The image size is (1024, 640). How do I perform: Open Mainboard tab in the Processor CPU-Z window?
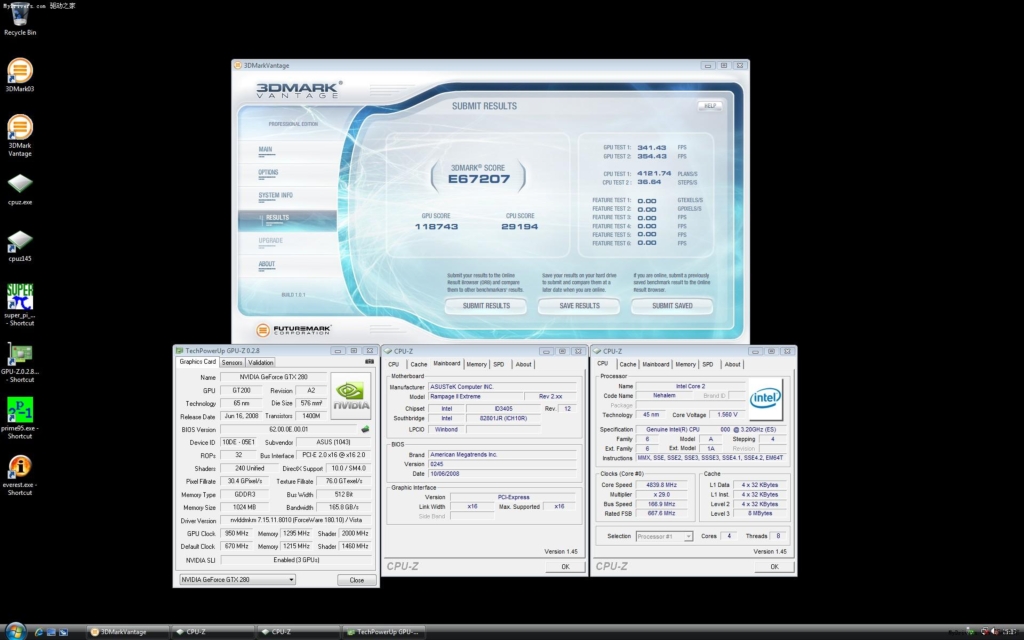pos(655,364)
